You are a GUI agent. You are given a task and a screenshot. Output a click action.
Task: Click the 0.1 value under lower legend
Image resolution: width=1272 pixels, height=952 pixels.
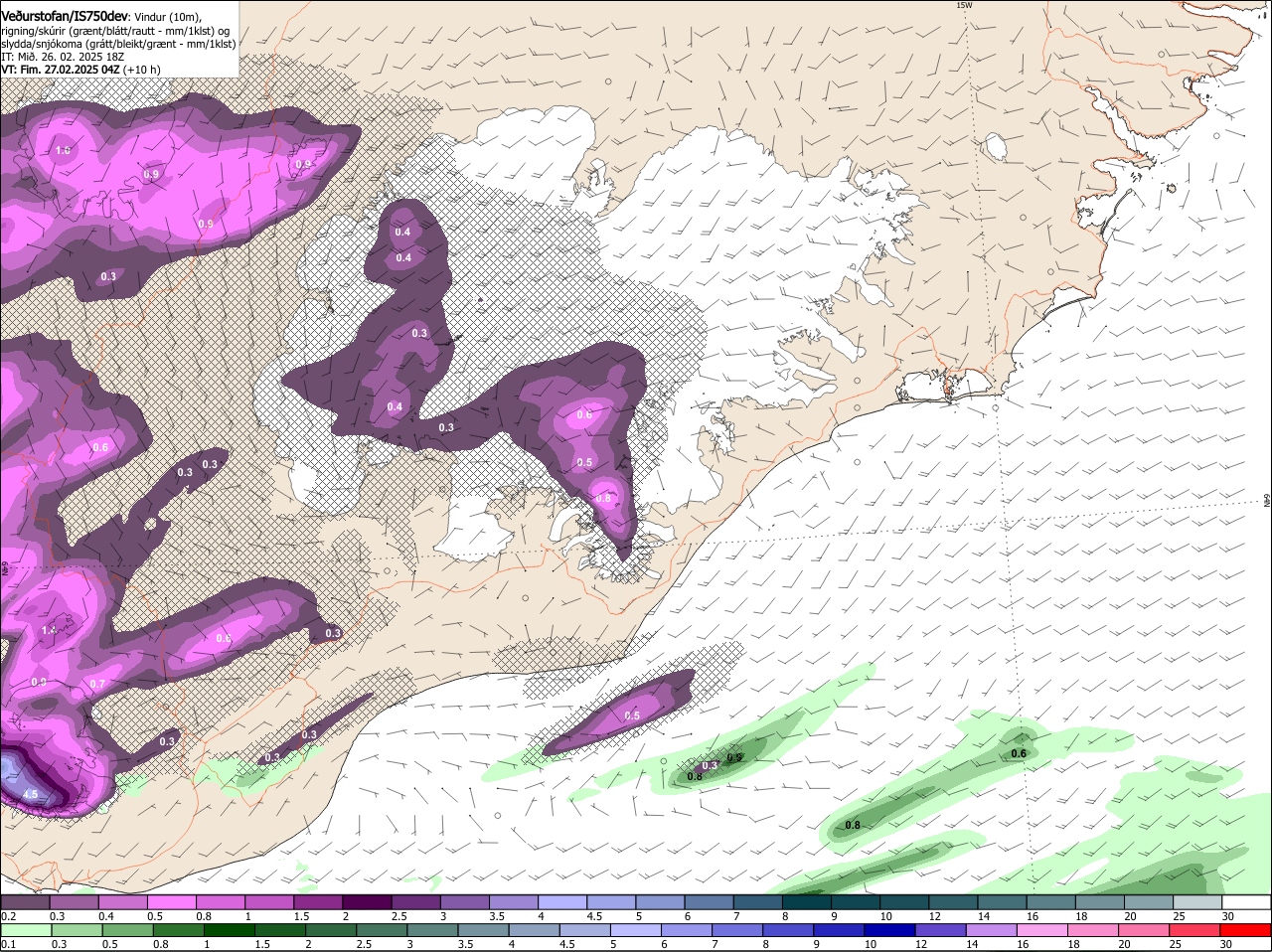8,945
